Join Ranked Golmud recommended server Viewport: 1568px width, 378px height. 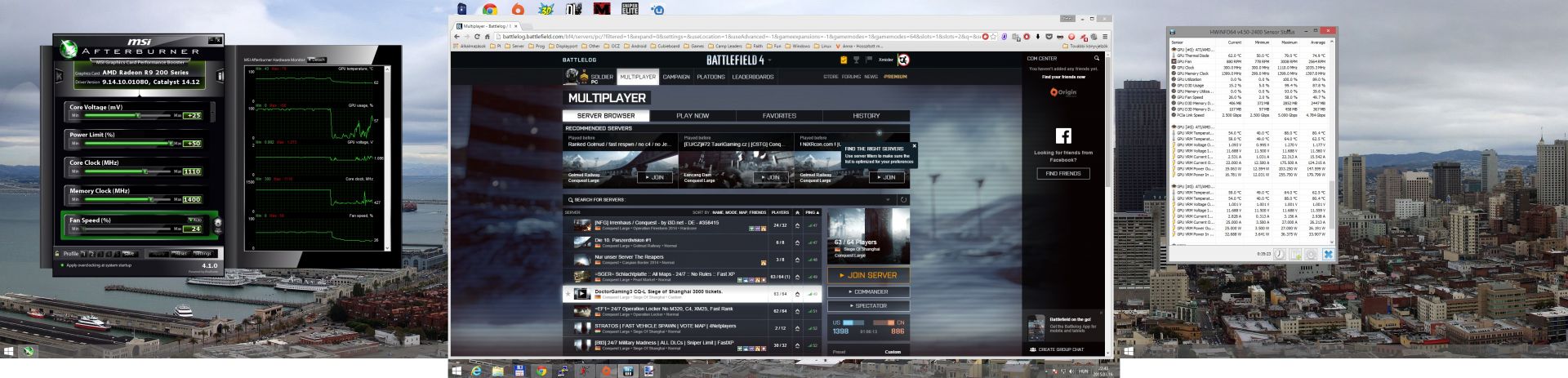click(x=653, y=177)
